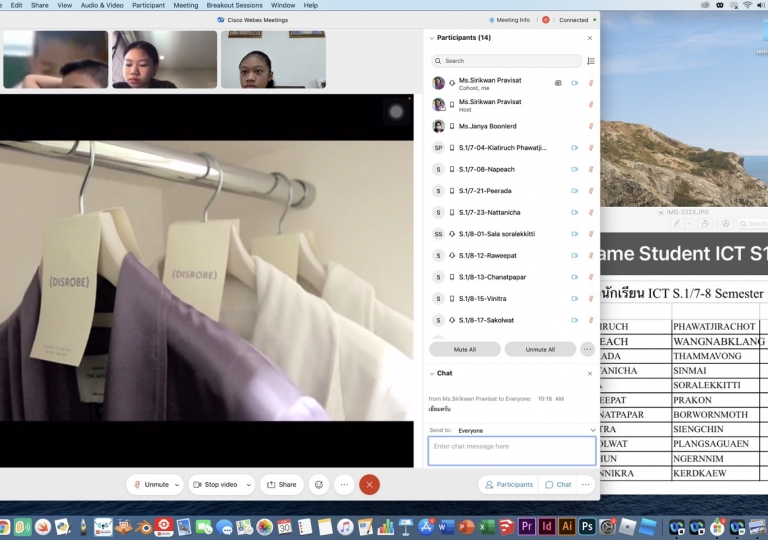Toggle mute for S.1/7-23-Nattanicha
This screenshot has width=768, height=540.
pyautogui.click(x=591, y=212)
